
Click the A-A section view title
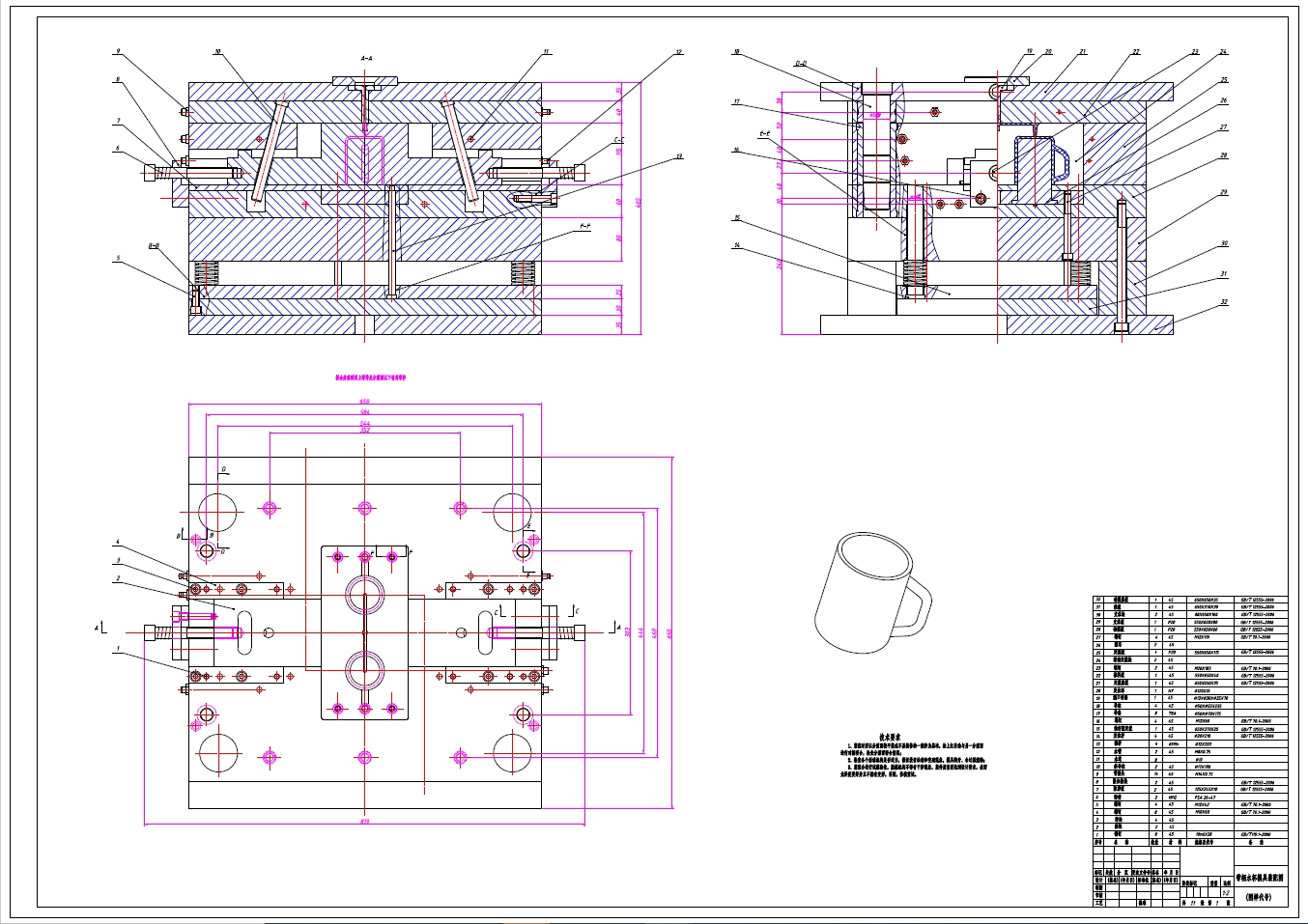pyautogui.click(x=366, y=59)
